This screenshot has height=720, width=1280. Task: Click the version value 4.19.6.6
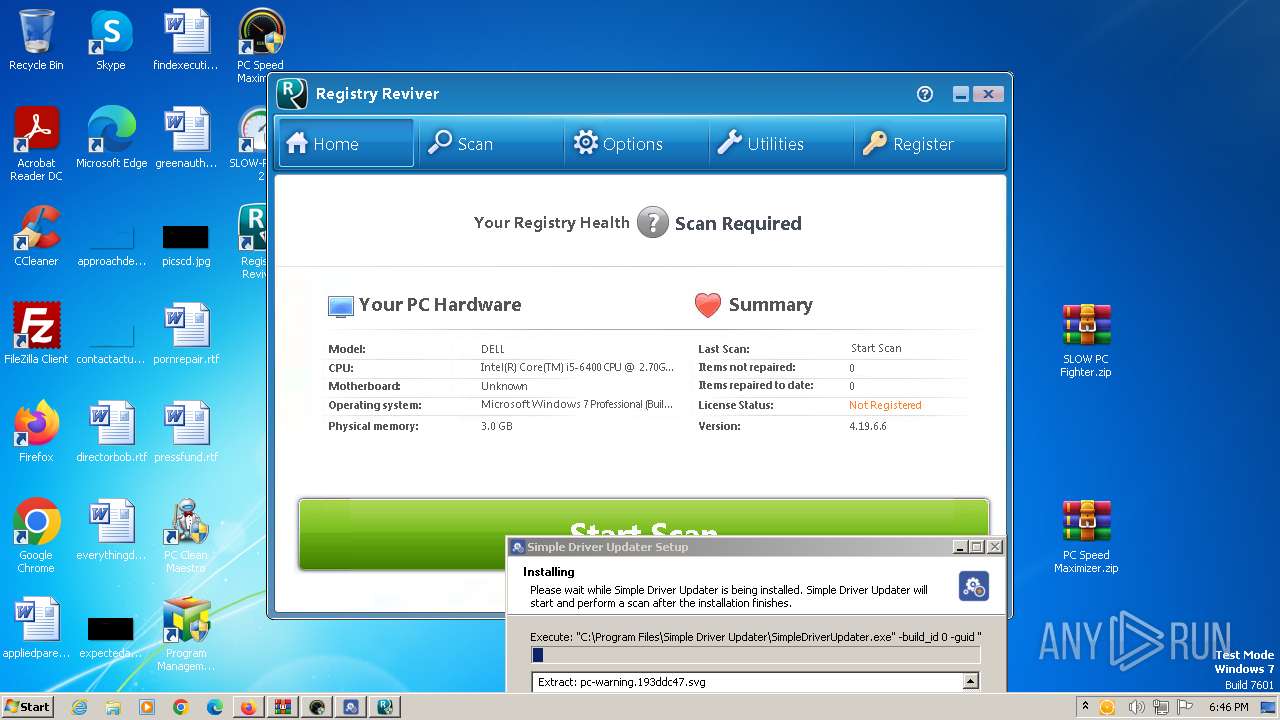click(868, 426)
